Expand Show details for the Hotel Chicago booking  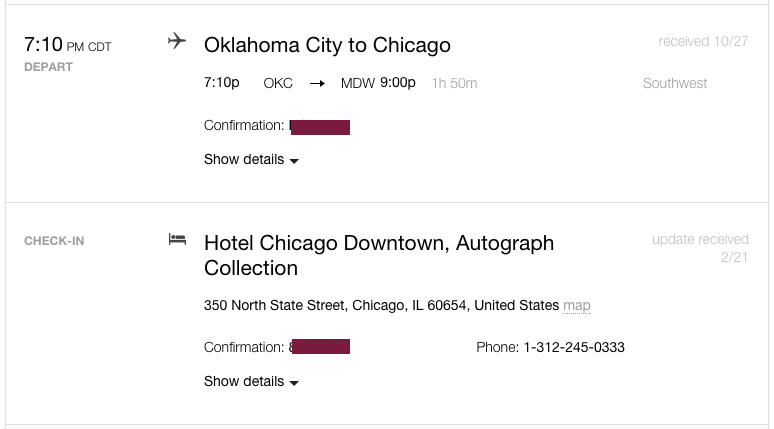click(251, 382)
